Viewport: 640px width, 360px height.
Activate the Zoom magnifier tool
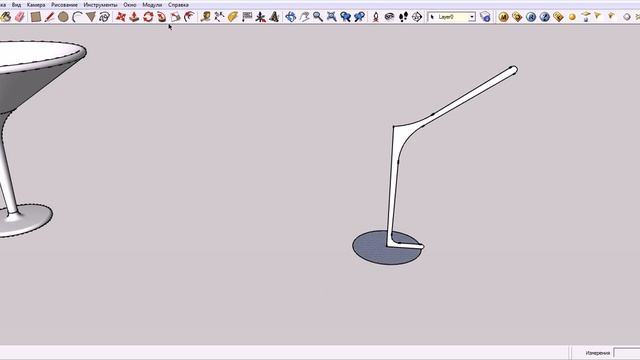(x=318, y=17)
